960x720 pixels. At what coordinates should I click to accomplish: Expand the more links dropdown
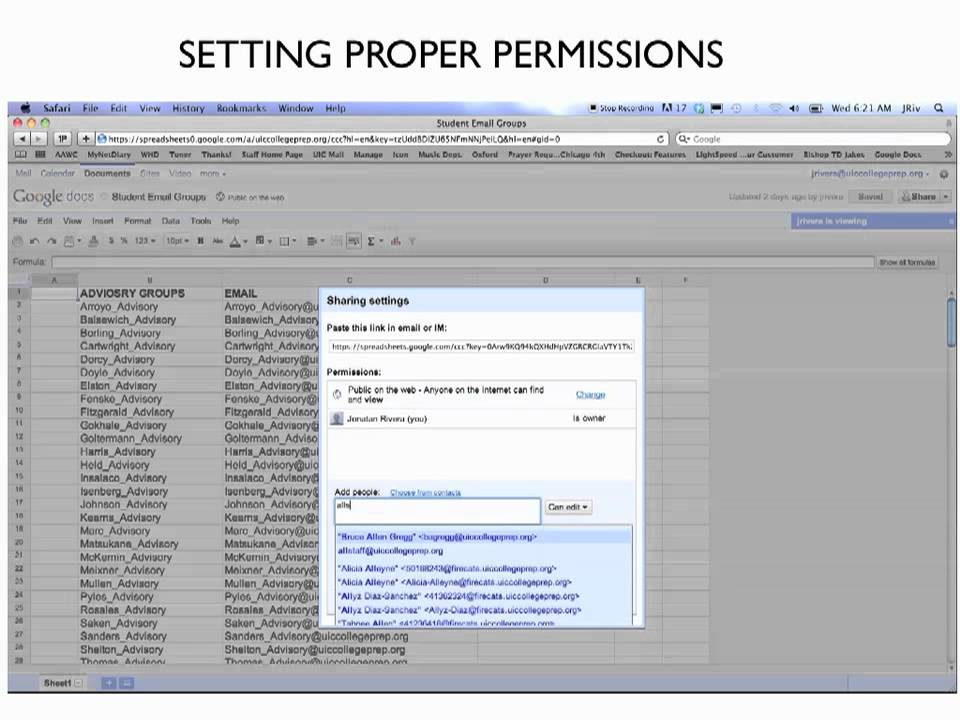tap(212, 174)
